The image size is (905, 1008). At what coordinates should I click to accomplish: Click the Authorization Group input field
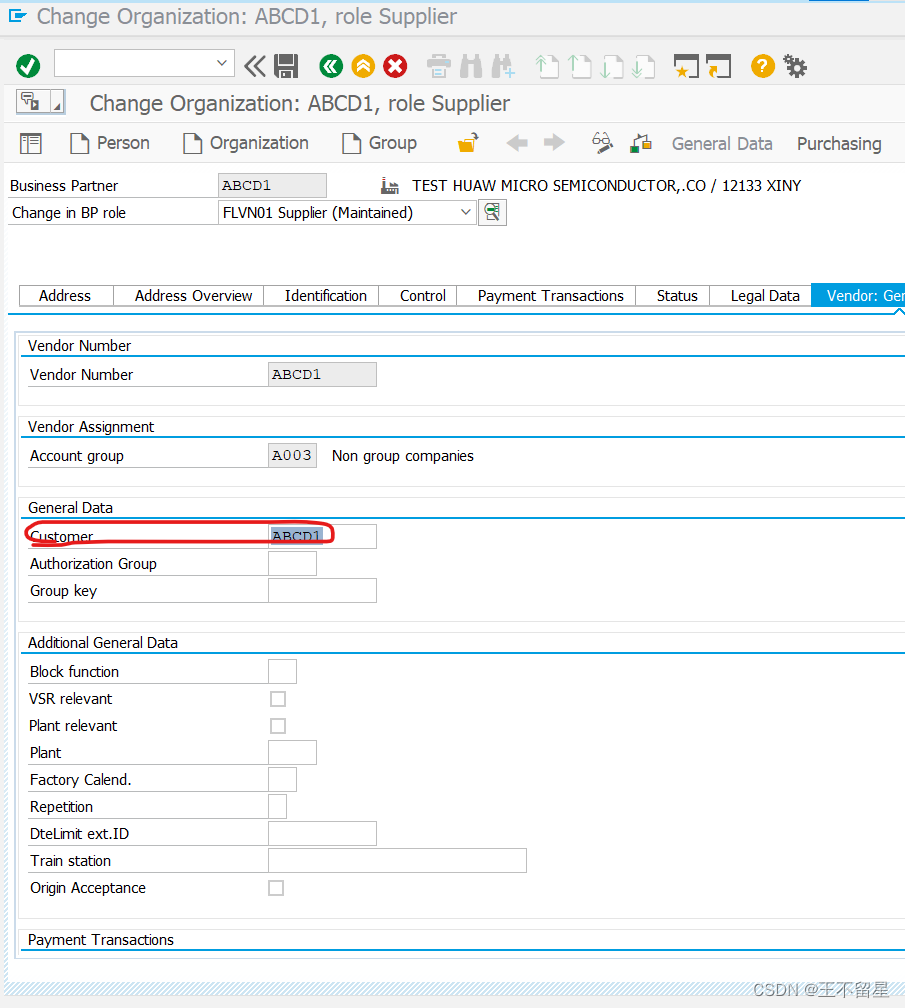[292, 563]
